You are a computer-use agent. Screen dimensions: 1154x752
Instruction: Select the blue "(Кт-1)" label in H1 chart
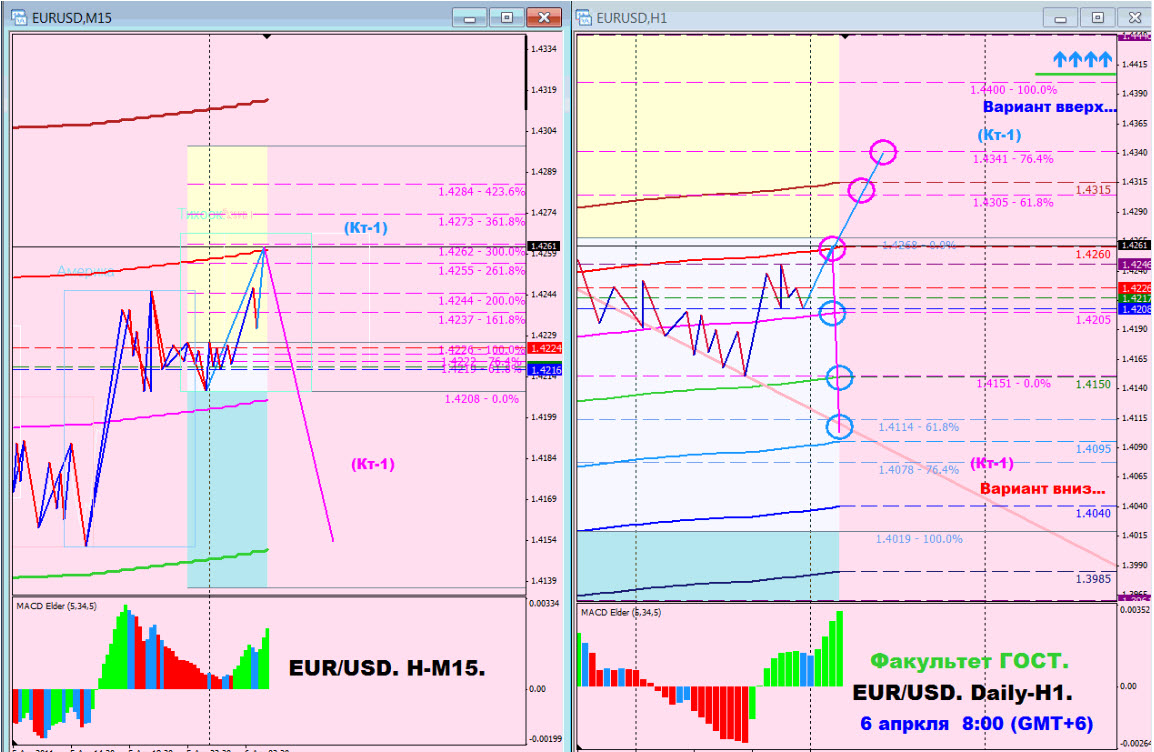pos(999,135)
